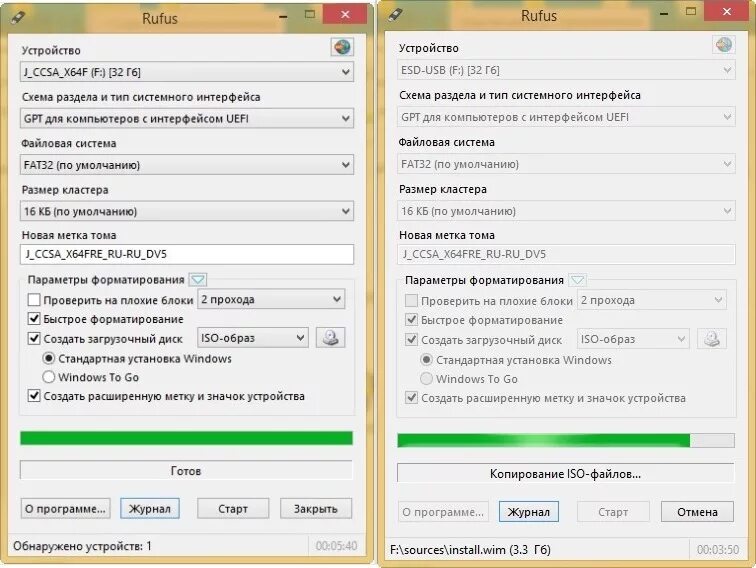The width and height of the screenshot is (756, 568).
Task: Click the language globe icon in left Rufus window
Action: (x=342, y=47)
